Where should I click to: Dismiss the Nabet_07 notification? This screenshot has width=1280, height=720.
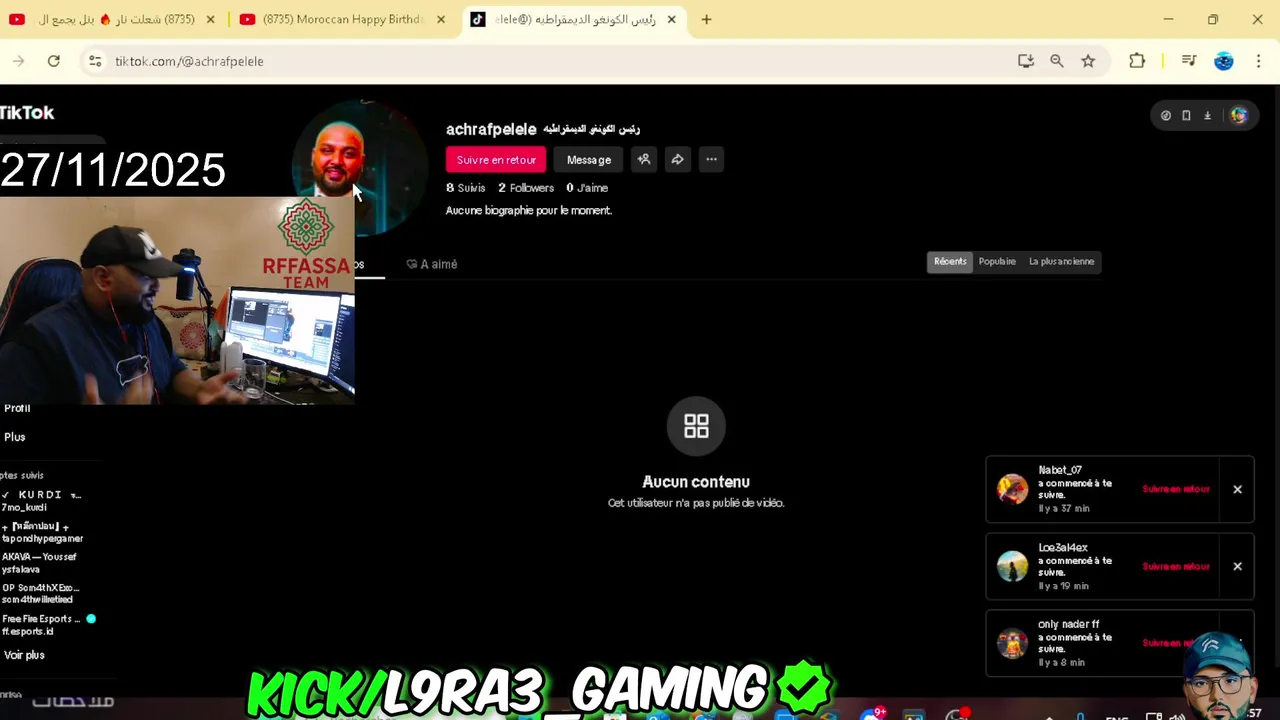1237,489
